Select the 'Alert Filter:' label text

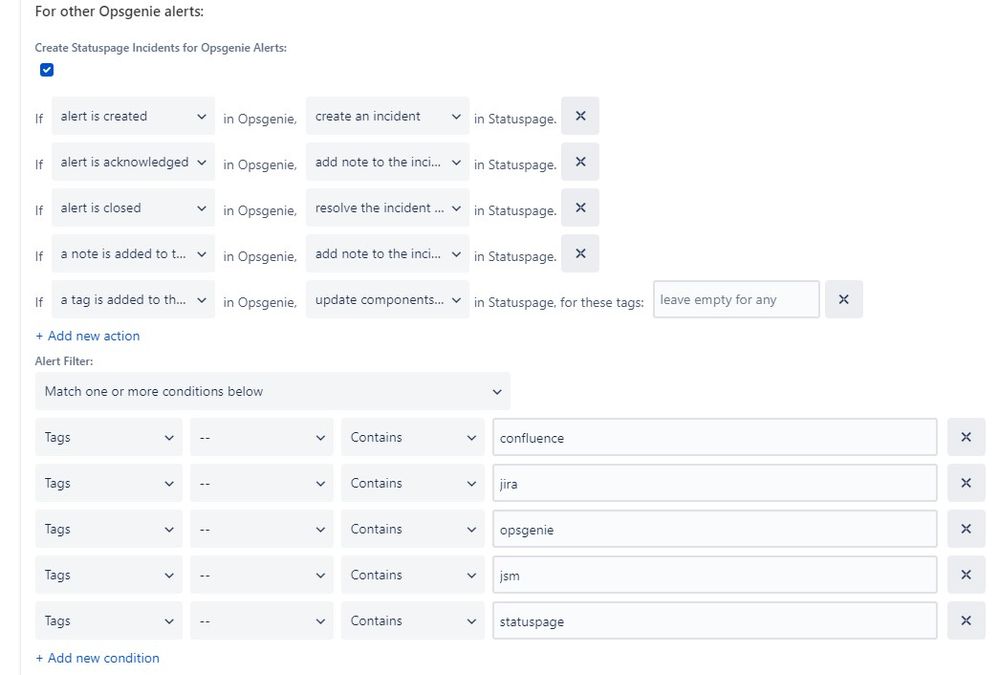point(64,361)
